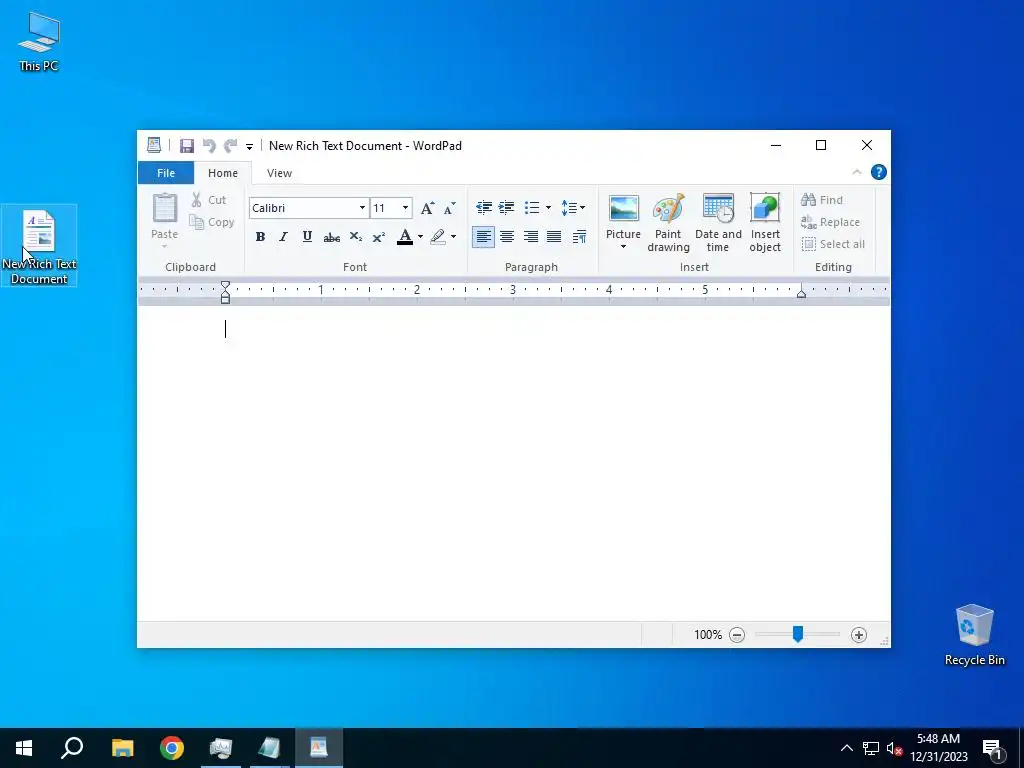The image size is (1024, 768).
Task: Open the File menu
Action: [x=166, y=173]
